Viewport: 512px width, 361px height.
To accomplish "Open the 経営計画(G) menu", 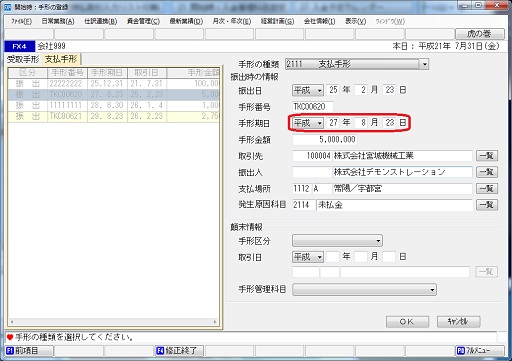I will 277,21.
